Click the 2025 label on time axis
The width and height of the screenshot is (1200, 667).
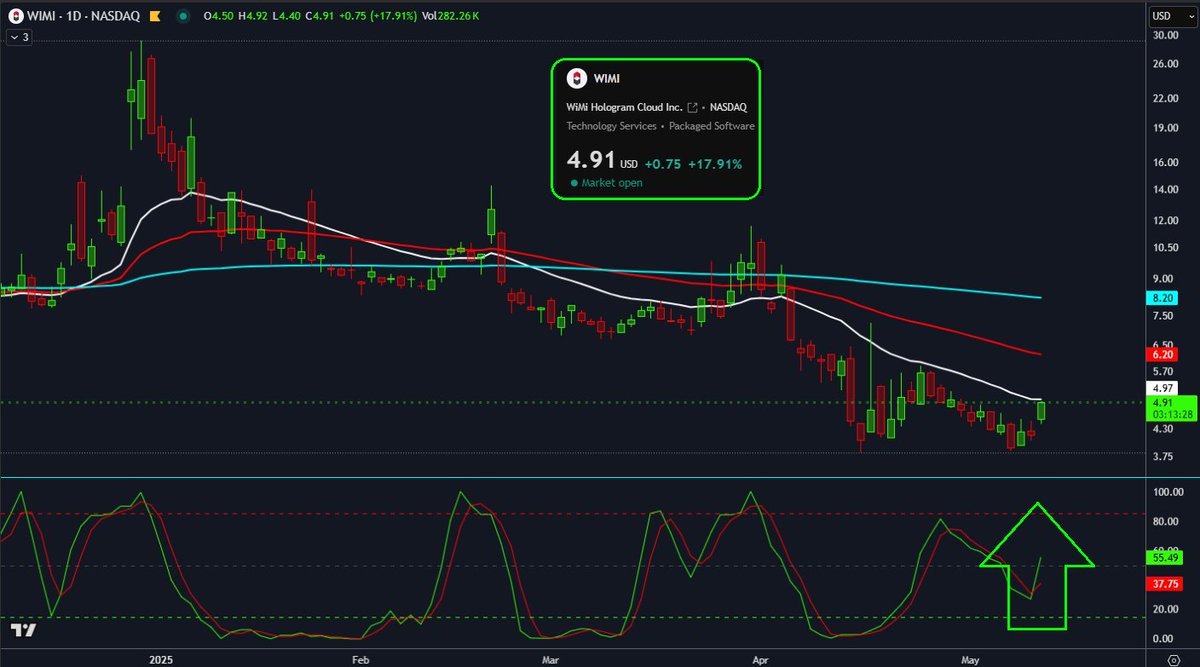point(161,660)
